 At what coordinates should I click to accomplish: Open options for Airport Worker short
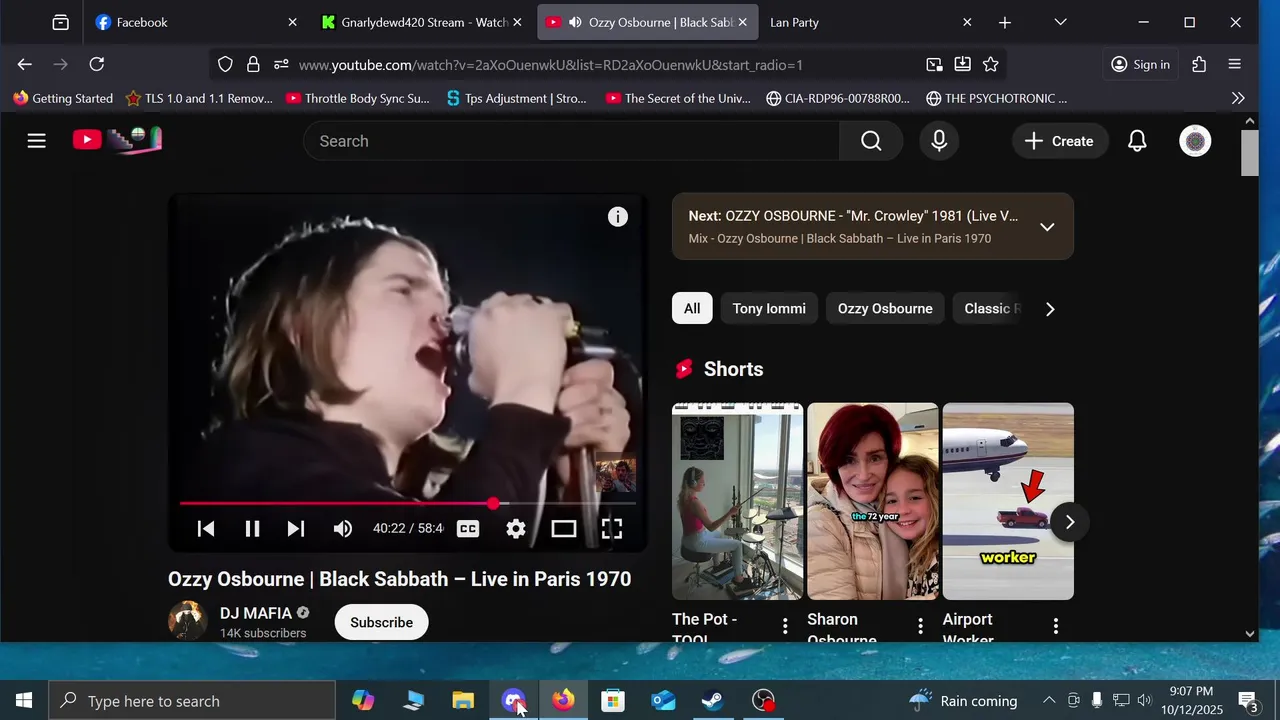tap(1056, 626)
